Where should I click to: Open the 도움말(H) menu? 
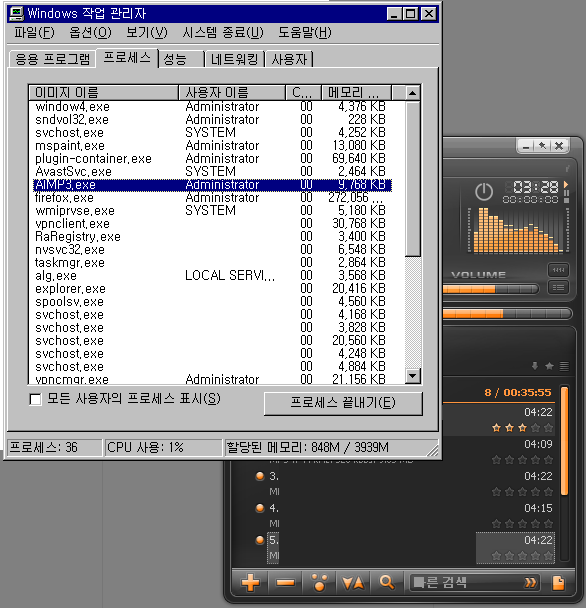tap(305, 33)
